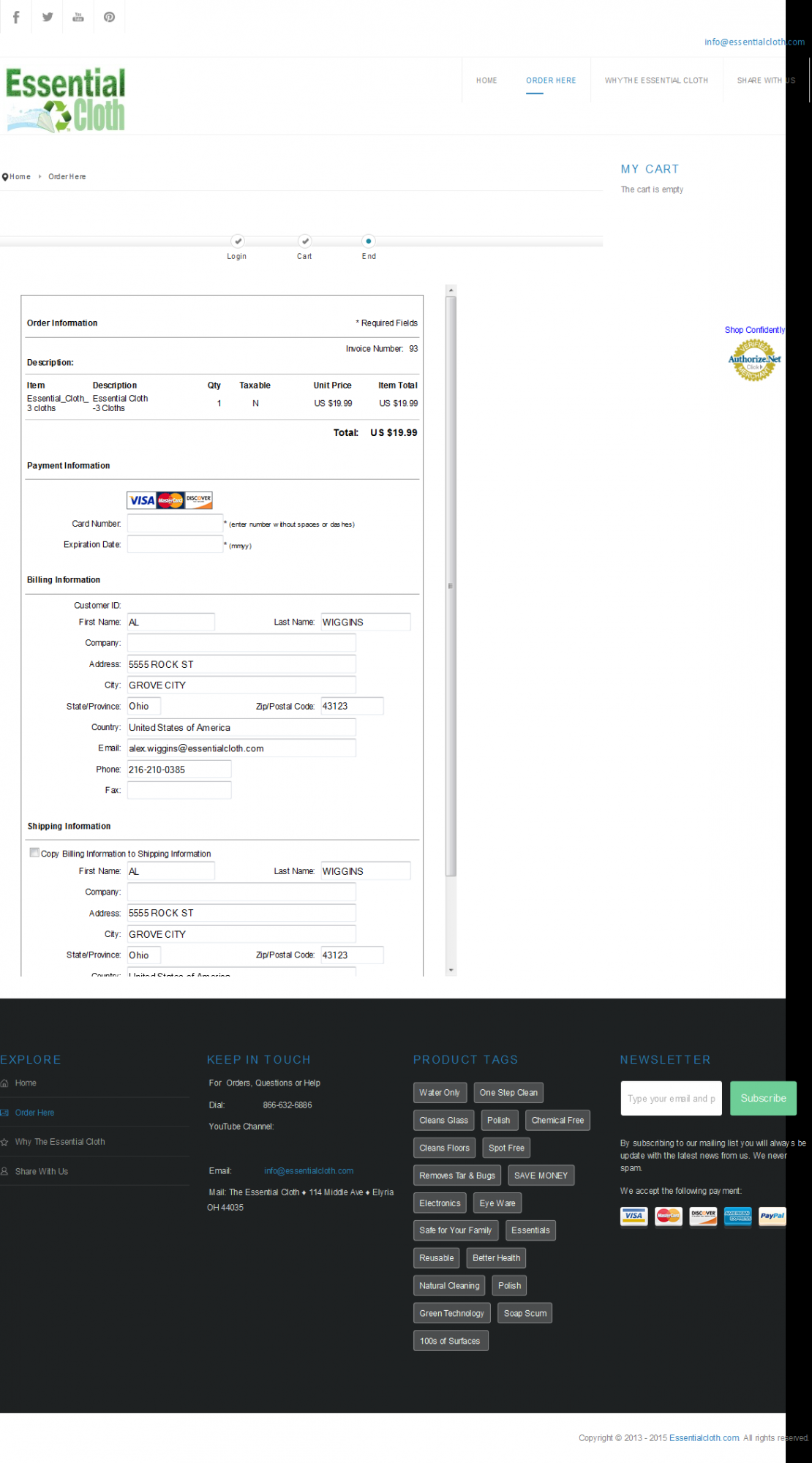Viewport: 812px width, 1463px height.
Task: Click the billing First Name field
Action: [x=171, y=622]
